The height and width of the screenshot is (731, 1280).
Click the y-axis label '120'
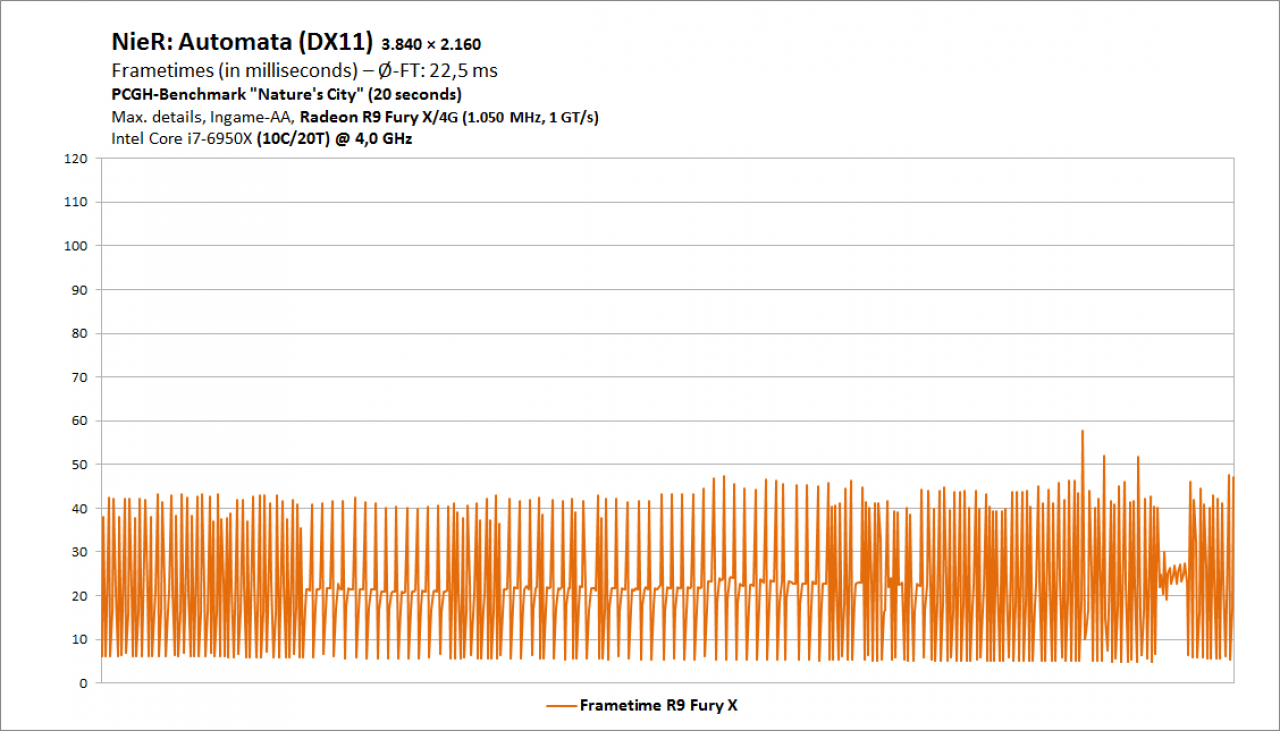point(77,158)
